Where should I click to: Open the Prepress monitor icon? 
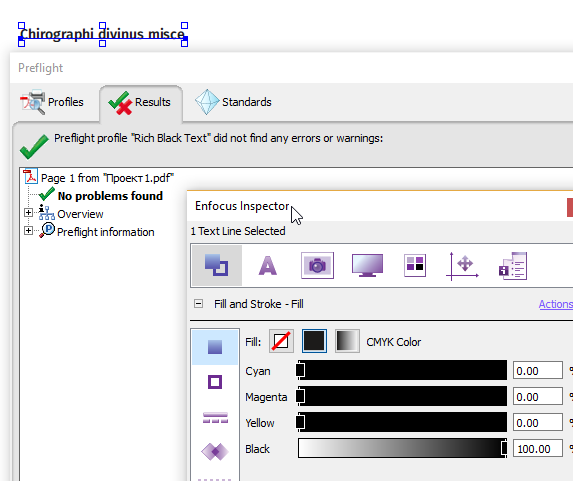point(367,265)
